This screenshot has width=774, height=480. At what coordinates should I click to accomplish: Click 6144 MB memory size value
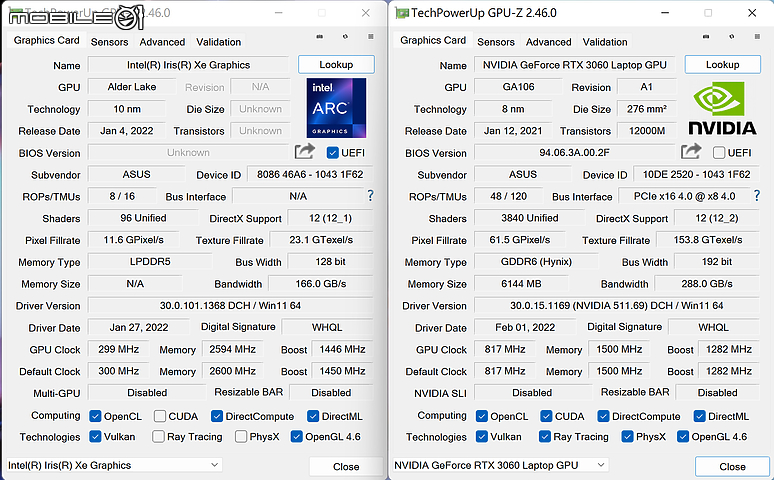(521, 284)
